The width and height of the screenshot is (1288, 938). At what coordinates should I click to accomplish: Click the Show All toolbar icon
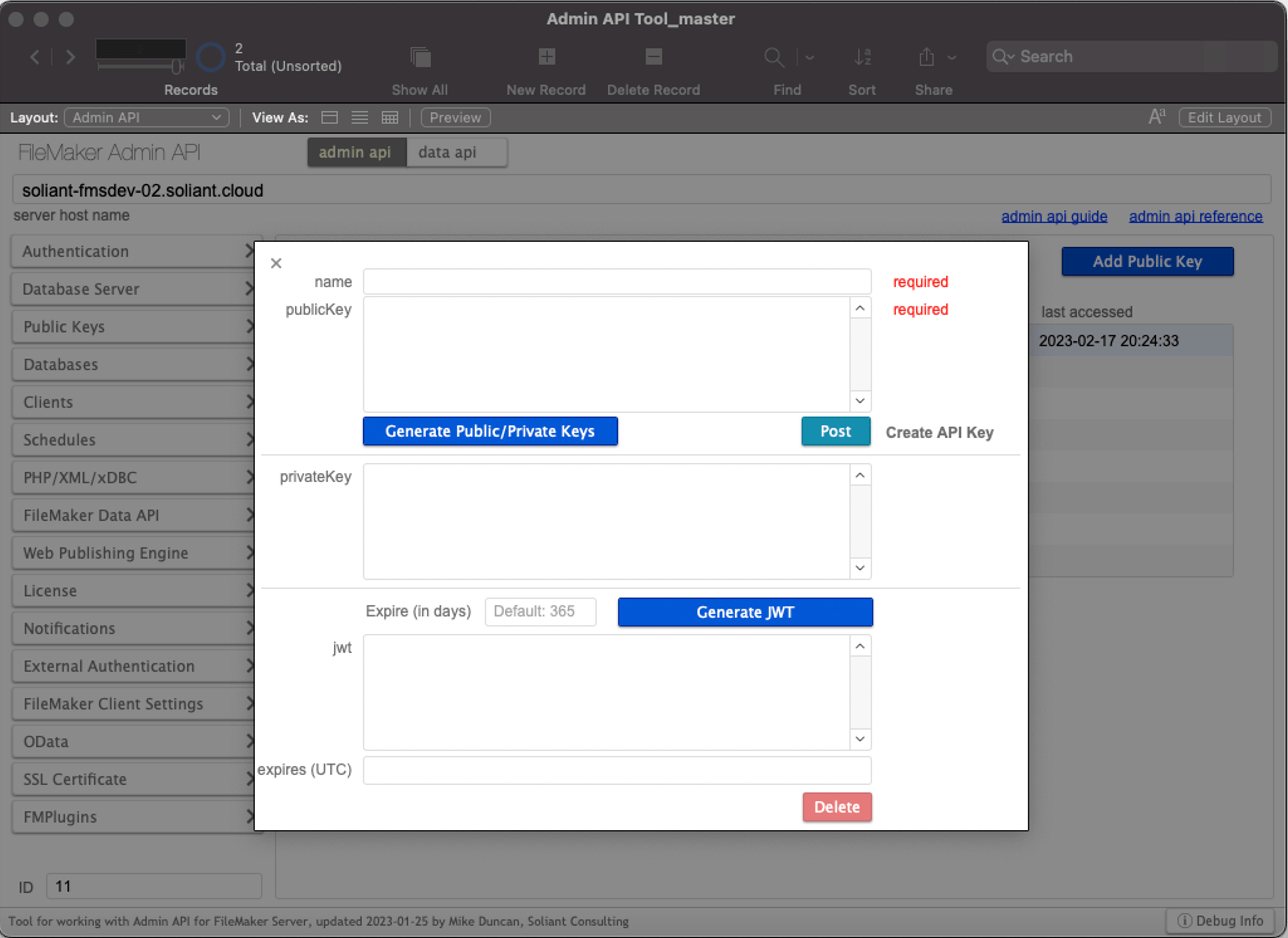pos(419,58)
